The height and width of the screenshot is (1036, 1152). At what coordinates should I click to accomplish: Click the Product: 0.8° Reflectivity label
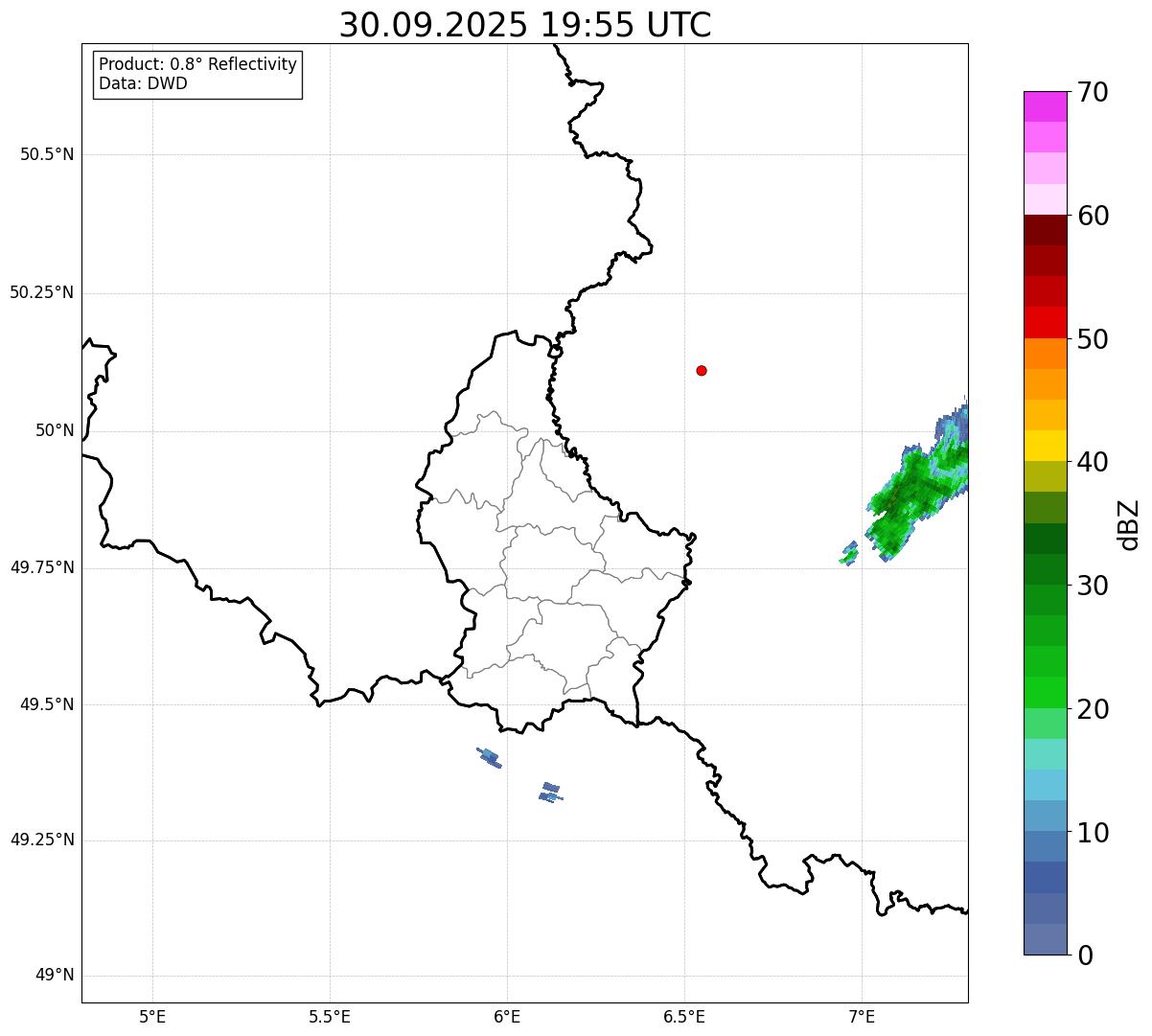click(x=198, y=64)
